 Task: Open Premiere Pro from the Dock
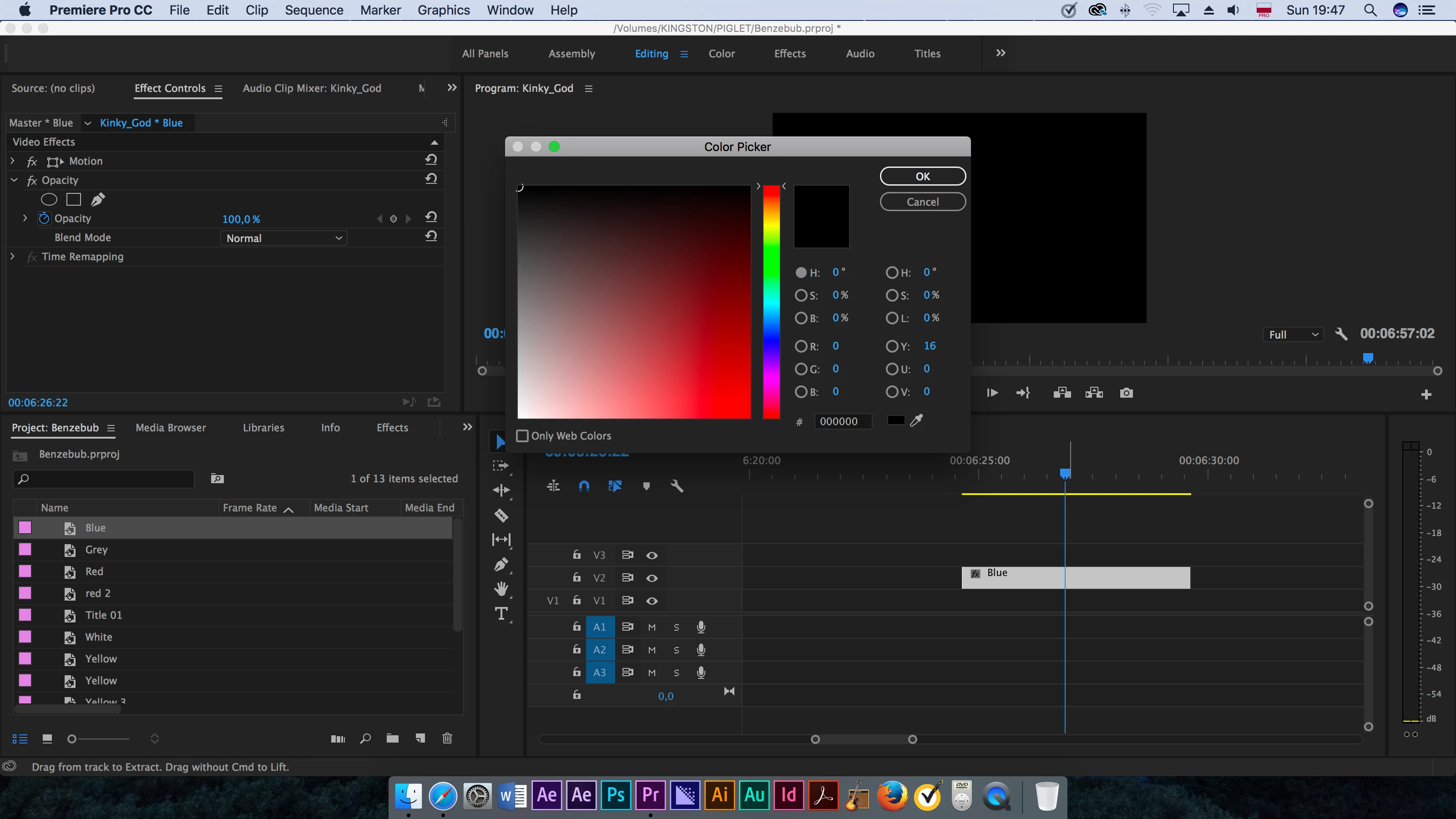click(x=651, y=795)
